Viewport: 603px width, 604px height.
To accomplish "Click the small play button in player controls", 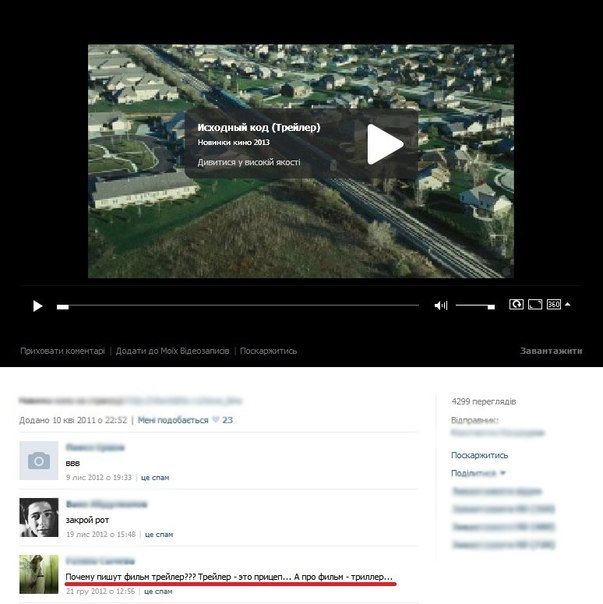I will (x=37, y=306).
